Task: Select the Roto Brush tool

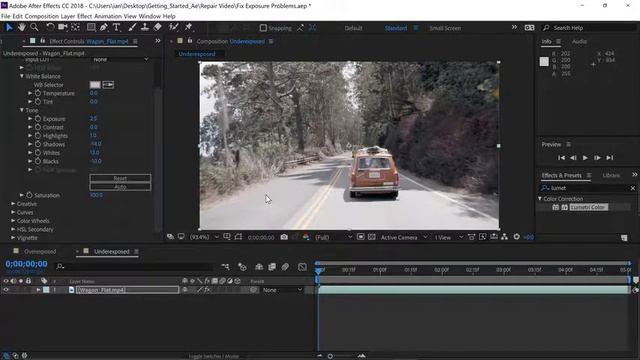Action: (x=173, y=27)
